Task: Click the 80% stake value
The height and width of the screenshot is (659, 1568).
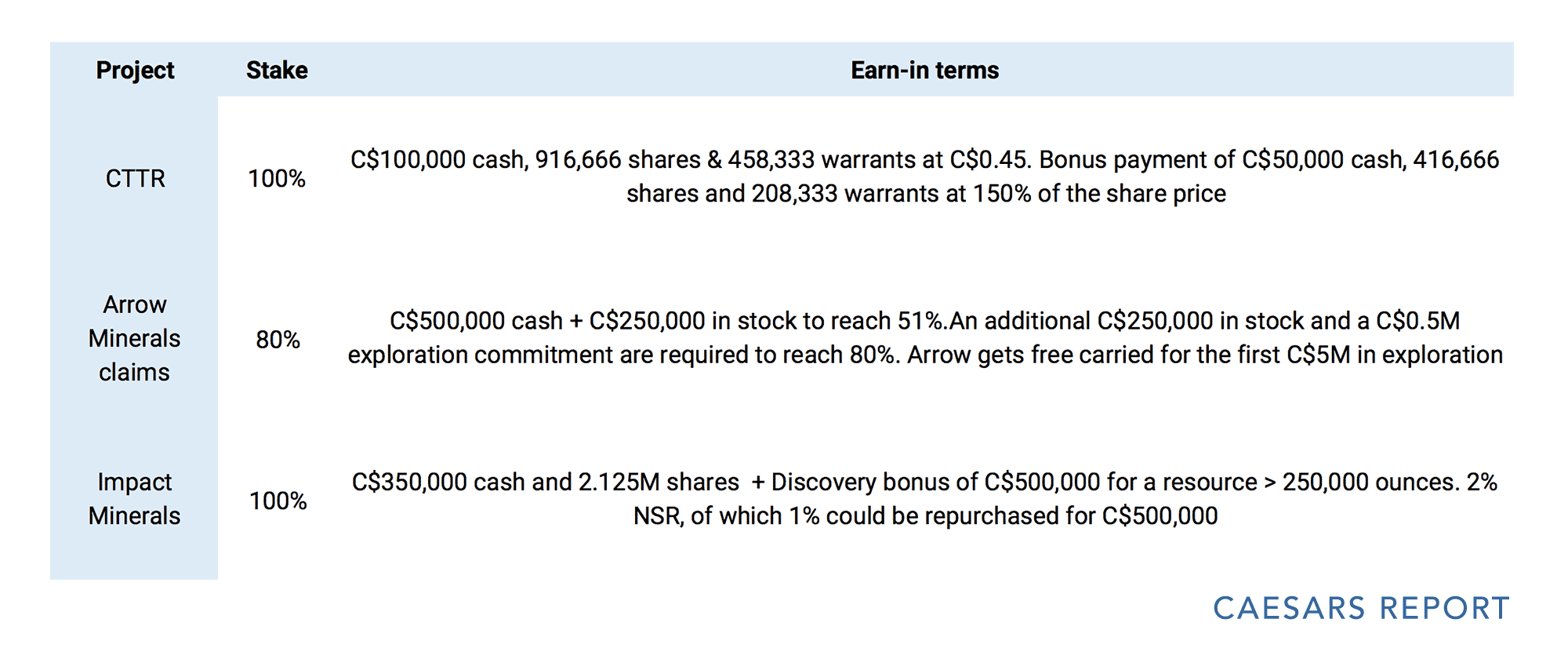Action: [278, 340]
